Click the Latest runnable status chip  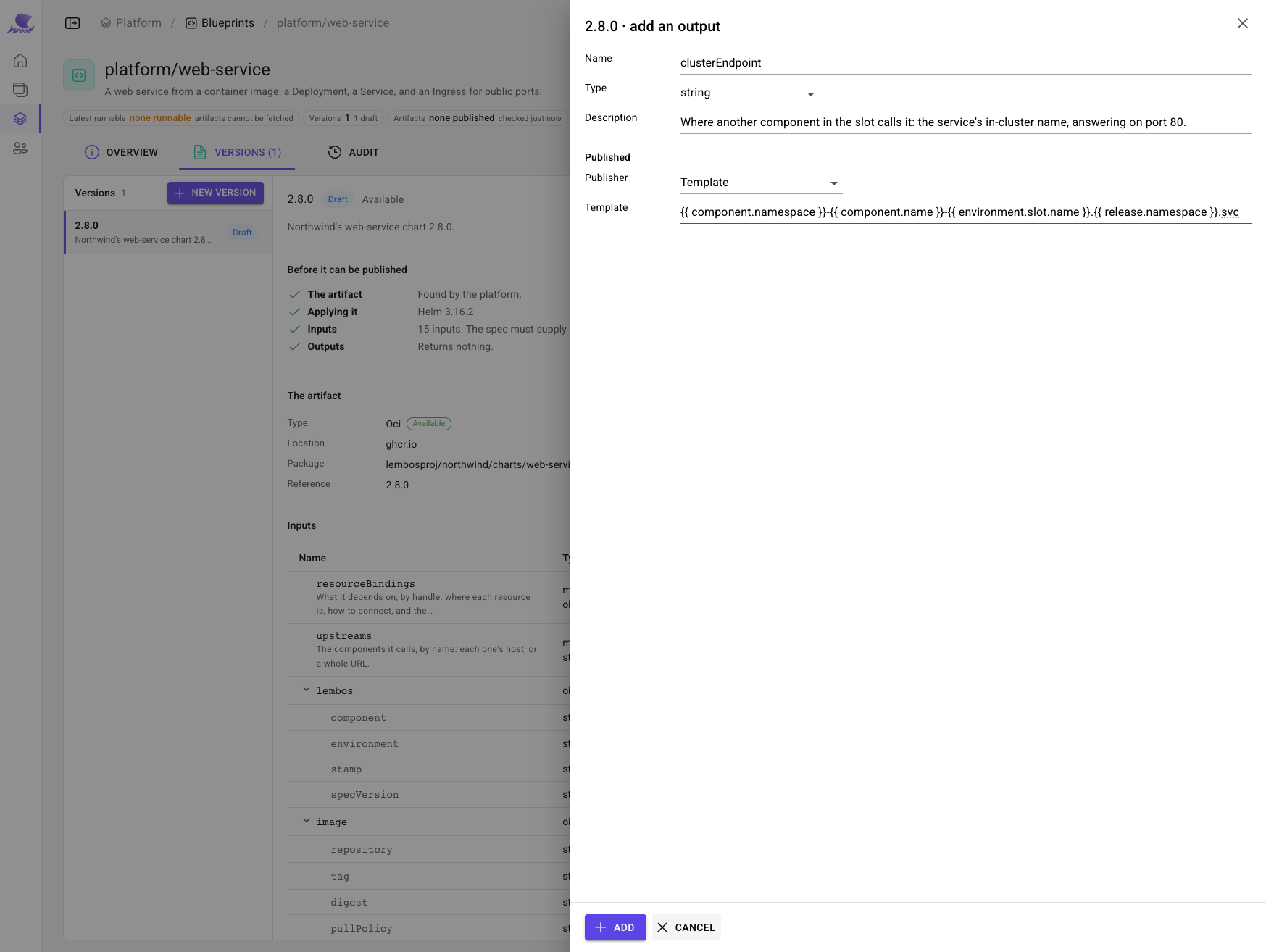coord(181,118)
